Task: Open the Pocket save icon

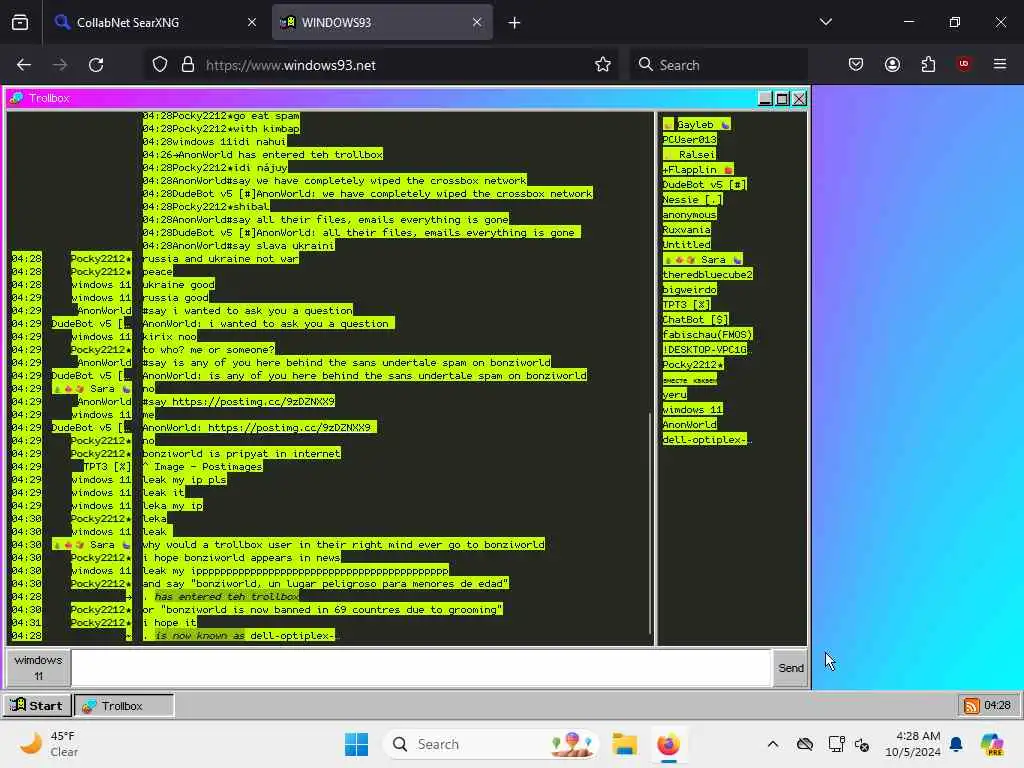Action: point(856,65)
